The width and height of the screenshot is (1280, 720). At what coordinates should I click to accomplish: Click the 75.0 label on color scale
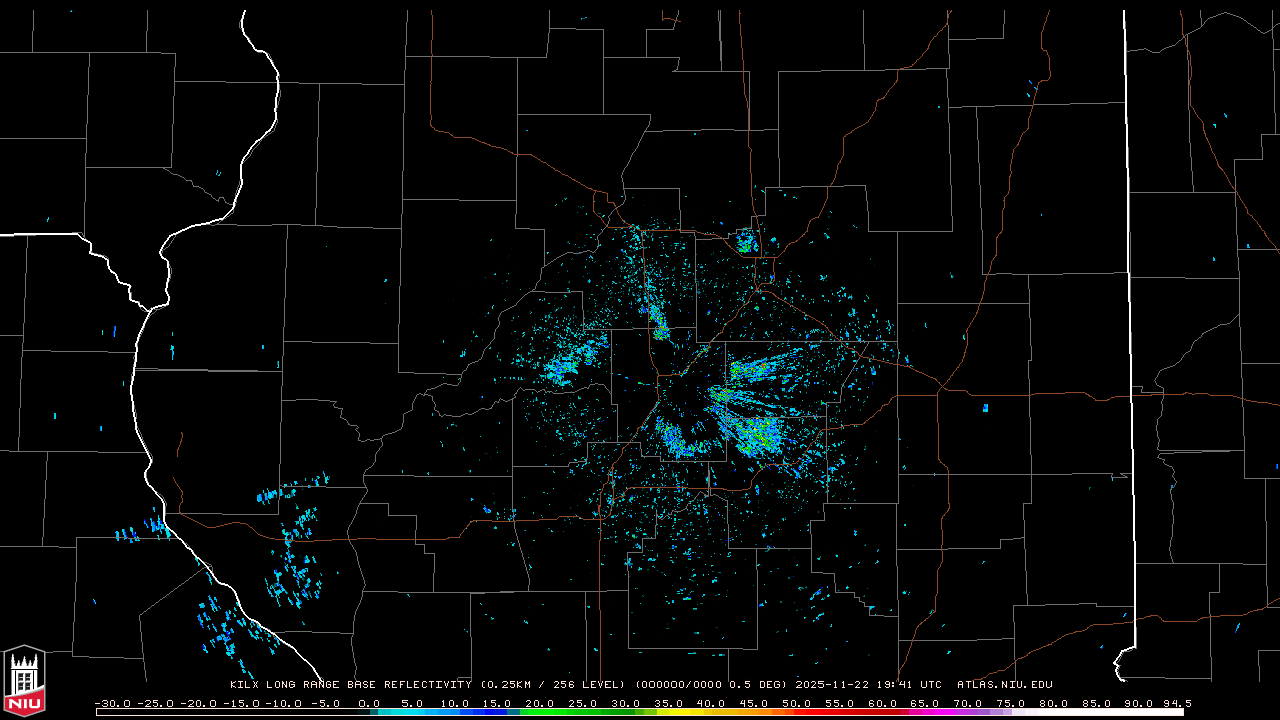[x=1010, y=703]
